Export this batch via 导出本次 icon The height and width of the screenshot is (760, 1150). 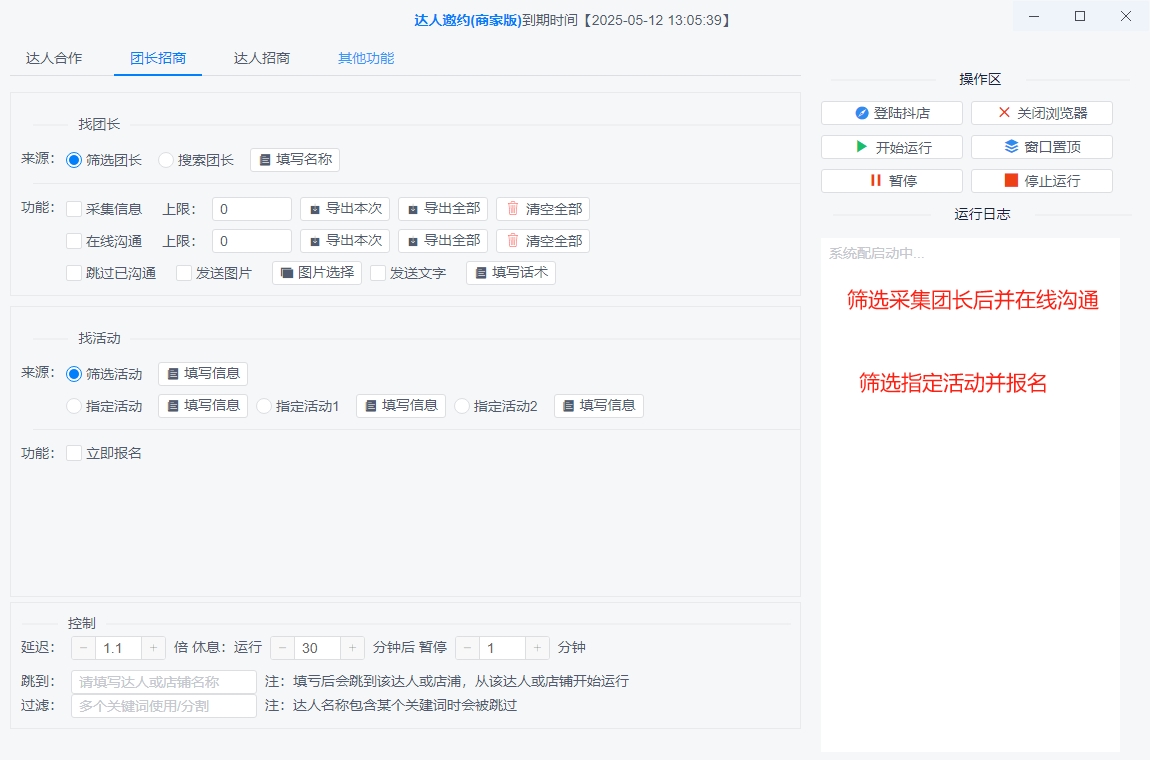[345, 208]
